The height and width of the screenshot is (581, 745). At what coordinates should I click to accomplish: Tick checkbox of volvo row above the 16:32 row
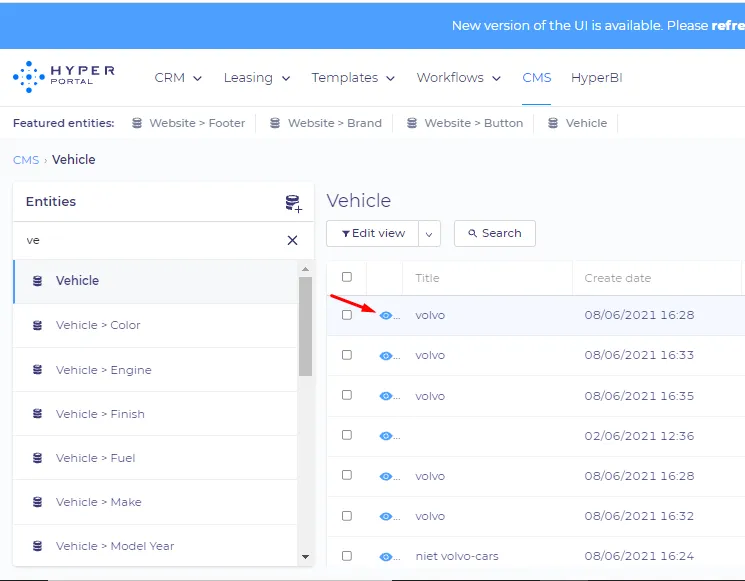[x=347, y=475]
